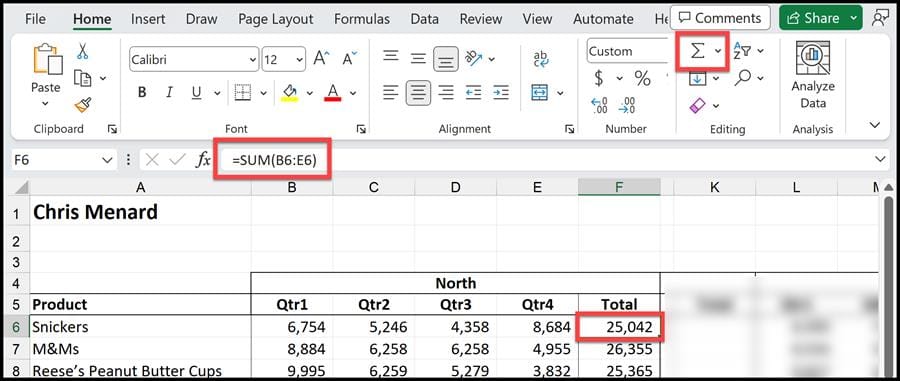Confirm formula entry checkmark button

tap(177, 160)
